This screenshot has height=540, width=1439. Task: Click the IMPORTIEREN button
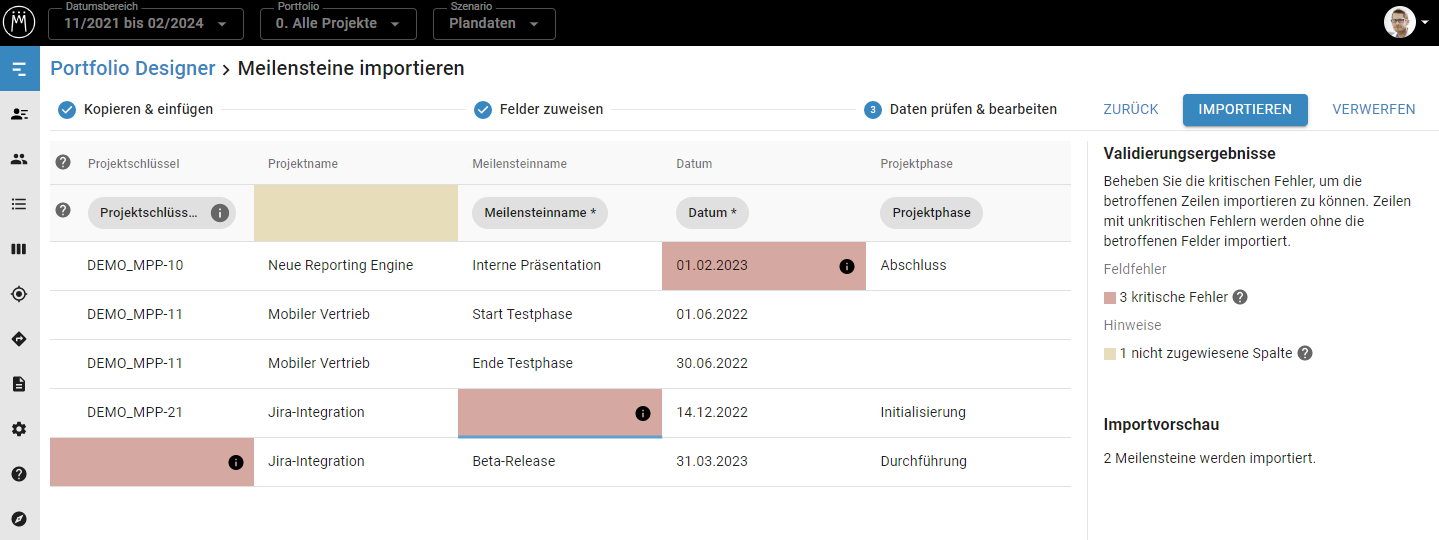coord(1244,110)
